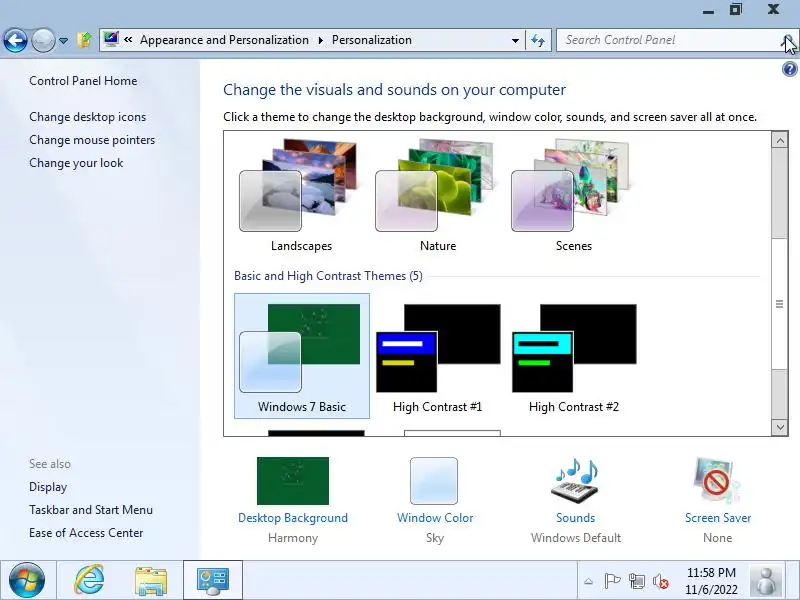
Task: Open Taskbar and Start Menu link
Action: coord(91,510)
